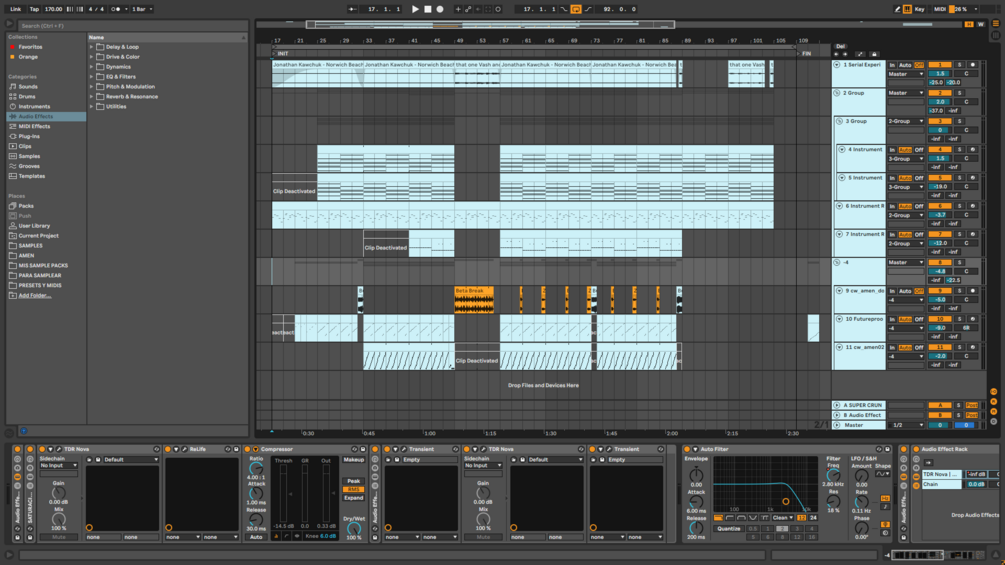The width and height of the screenshot is (1005, 565).
Task: Select Orange collection
Action: [28, 56]
